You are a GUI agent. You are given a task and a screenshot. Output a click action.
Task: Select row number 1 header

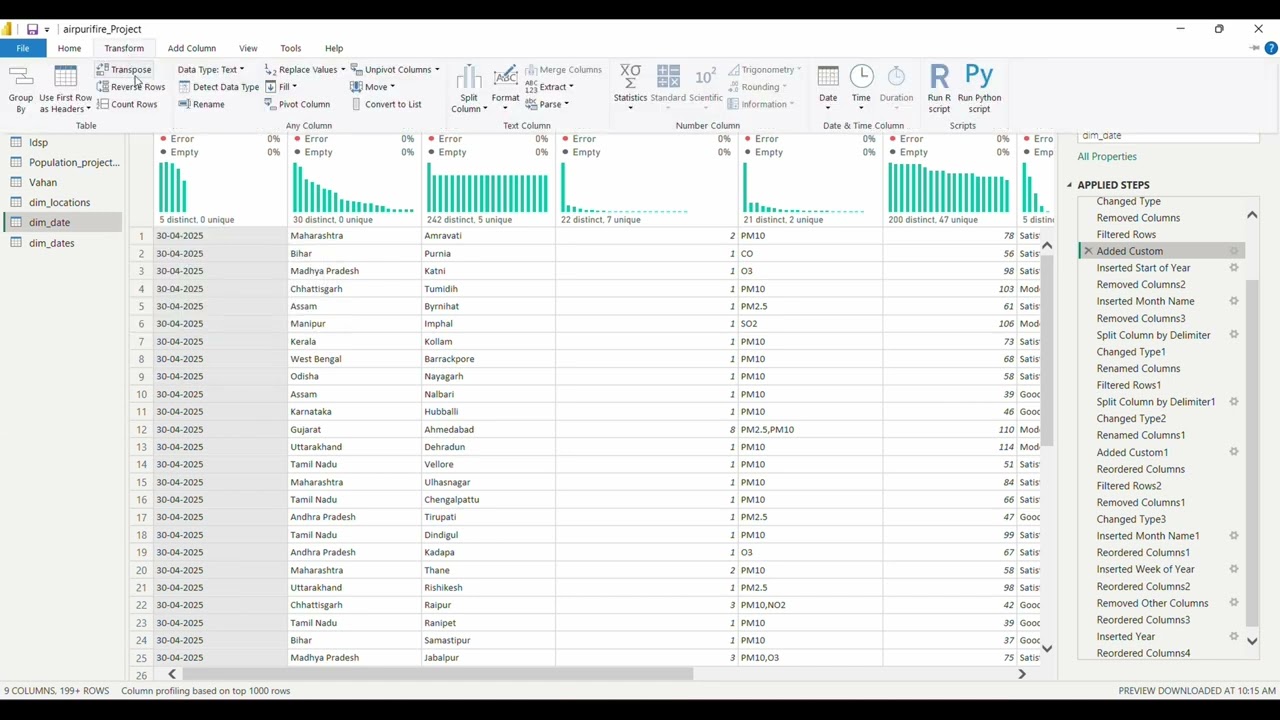[x=141, y=236]
